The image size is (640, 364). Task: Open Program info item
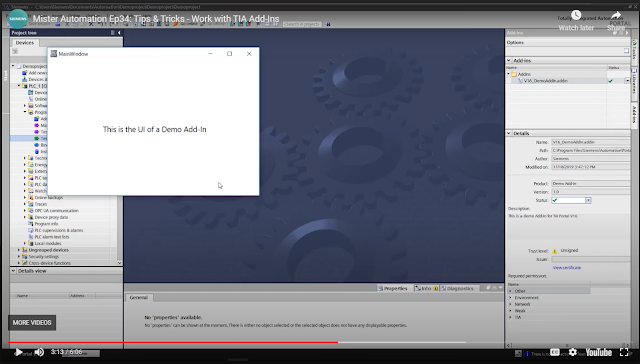coord(46,224)
